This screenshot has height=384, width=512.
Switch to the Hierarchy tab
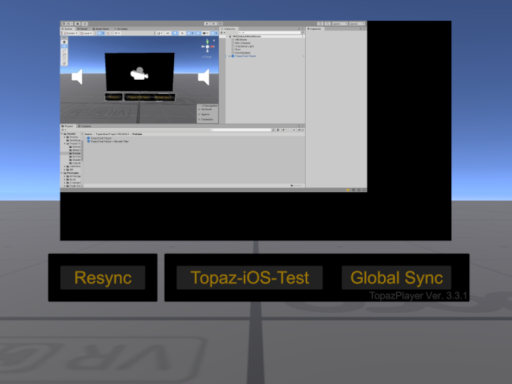tap(229, 29)
